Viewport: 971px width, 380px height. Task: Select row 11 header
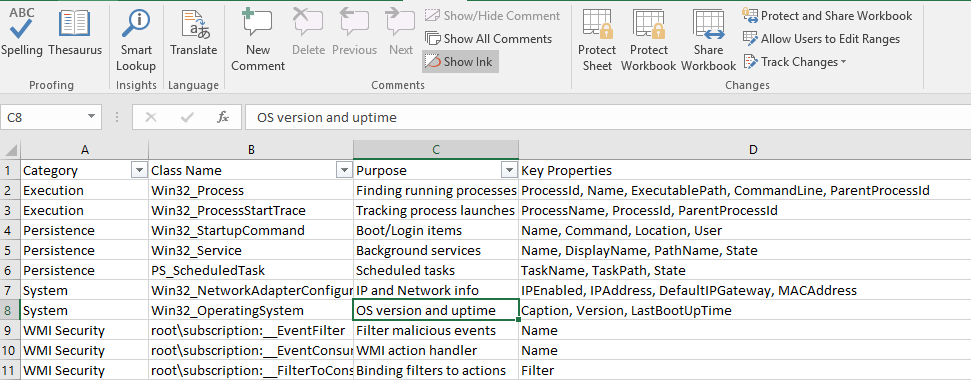tap(11, 370)
